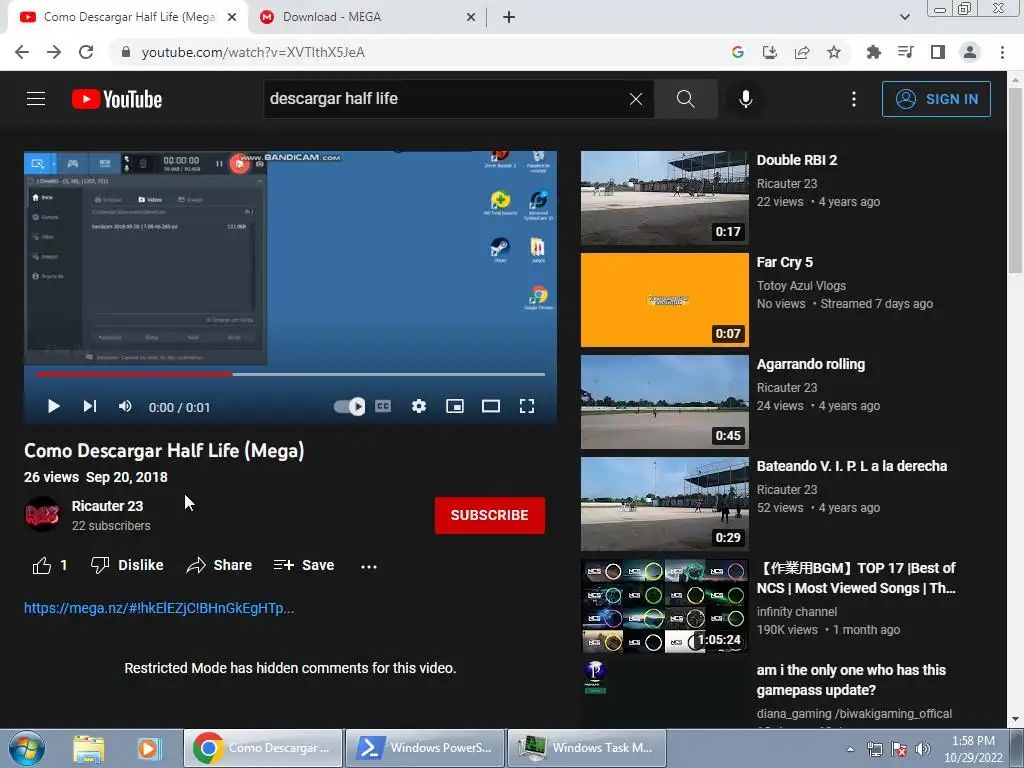
Task: Switch to theater mode
Action: [x=490, y=407]
